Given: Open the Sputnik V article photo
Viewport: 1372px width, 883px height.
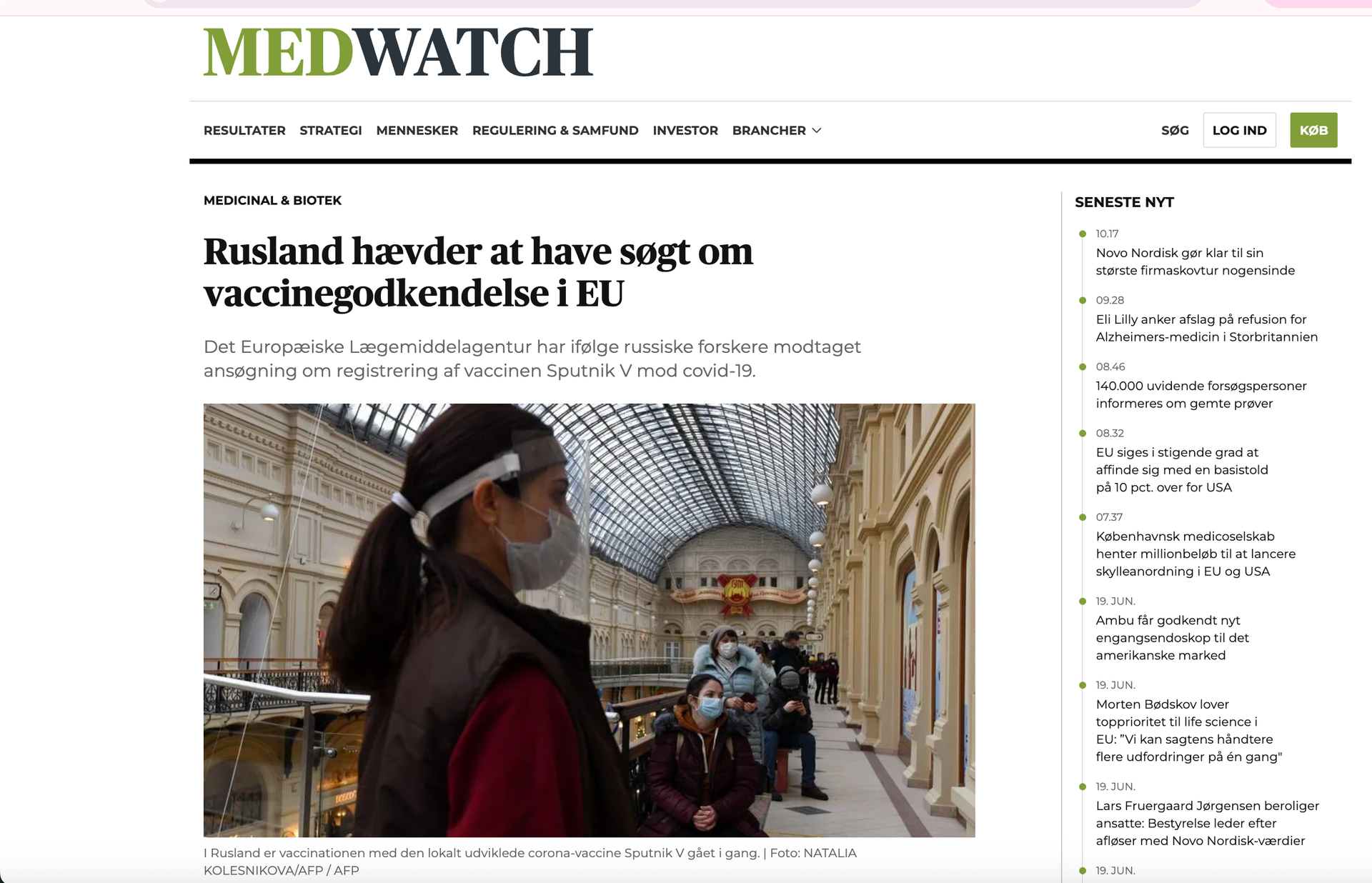Looking at the screenshot, I should (x=589, y=620).
